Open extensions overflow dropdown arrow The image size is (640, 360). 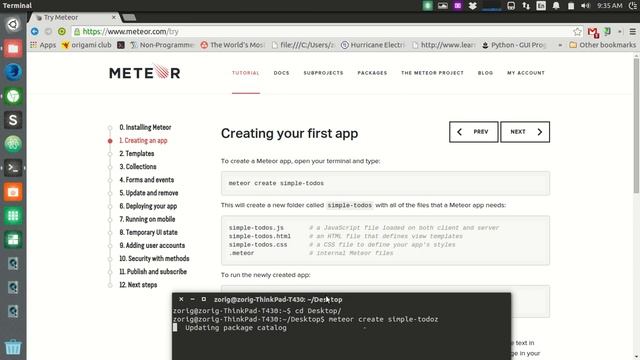pos(620,31)
